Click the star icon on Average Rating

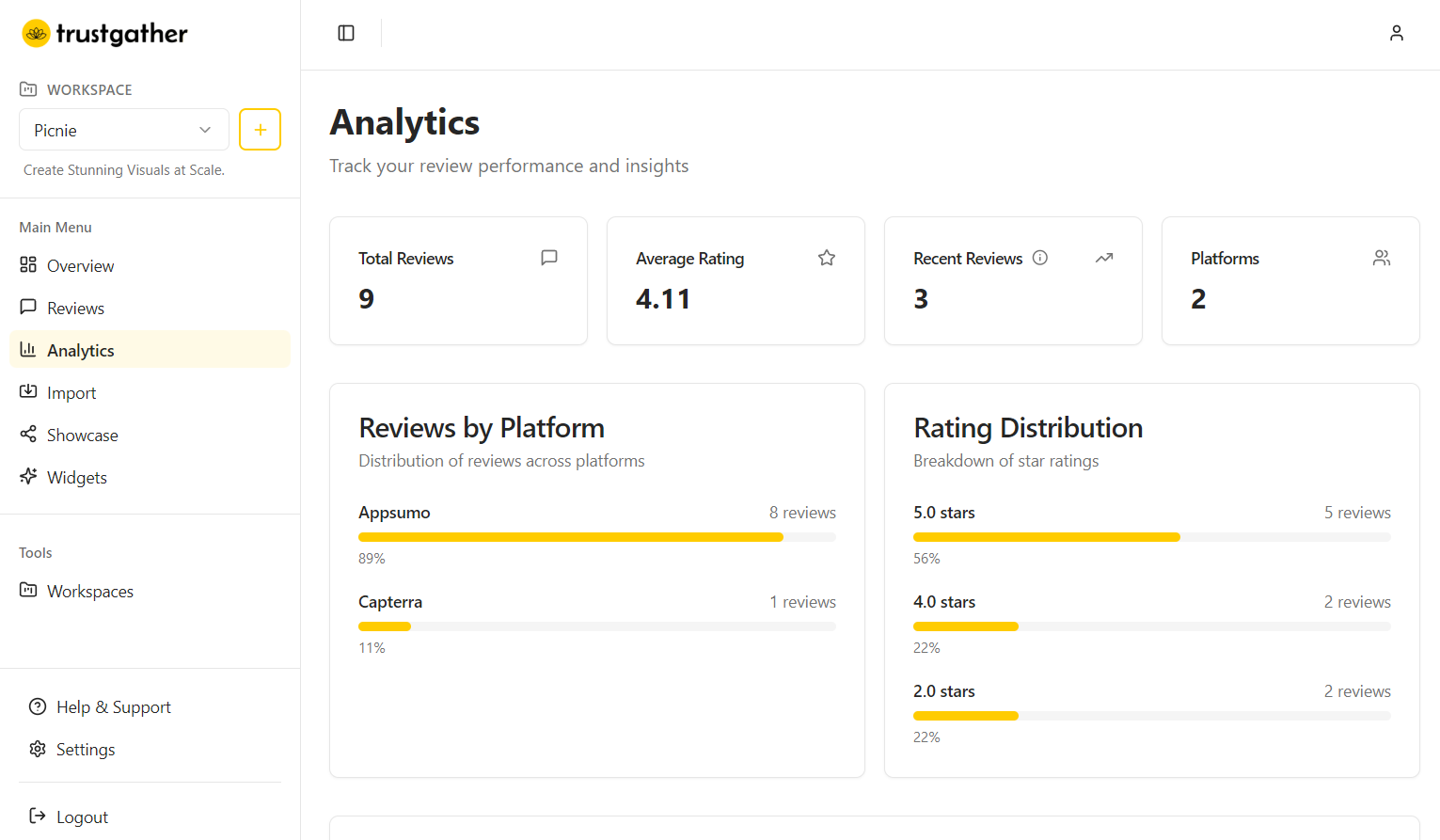pyautogui.click(x=826, y=258)
